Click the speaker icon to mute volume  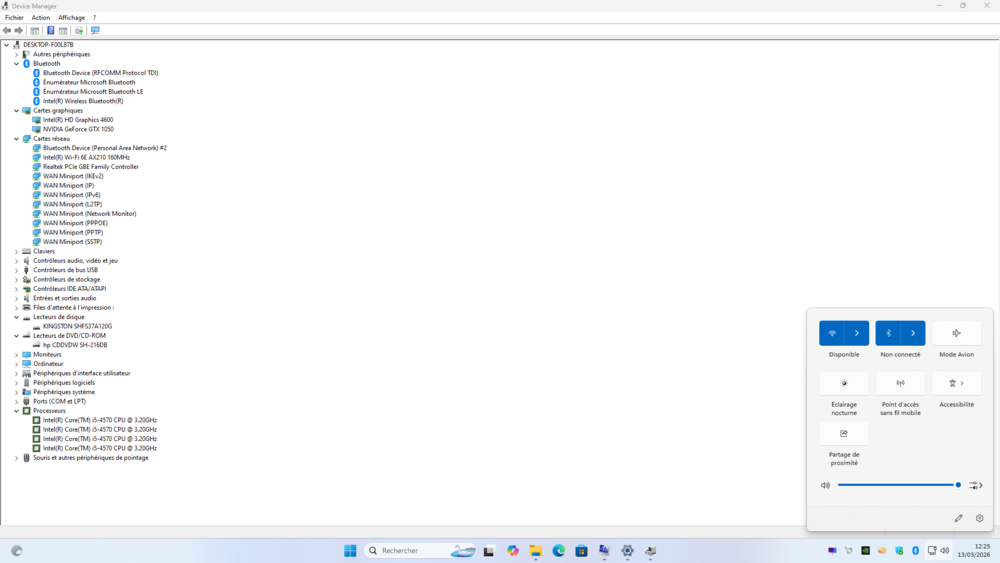click(825, 485)
